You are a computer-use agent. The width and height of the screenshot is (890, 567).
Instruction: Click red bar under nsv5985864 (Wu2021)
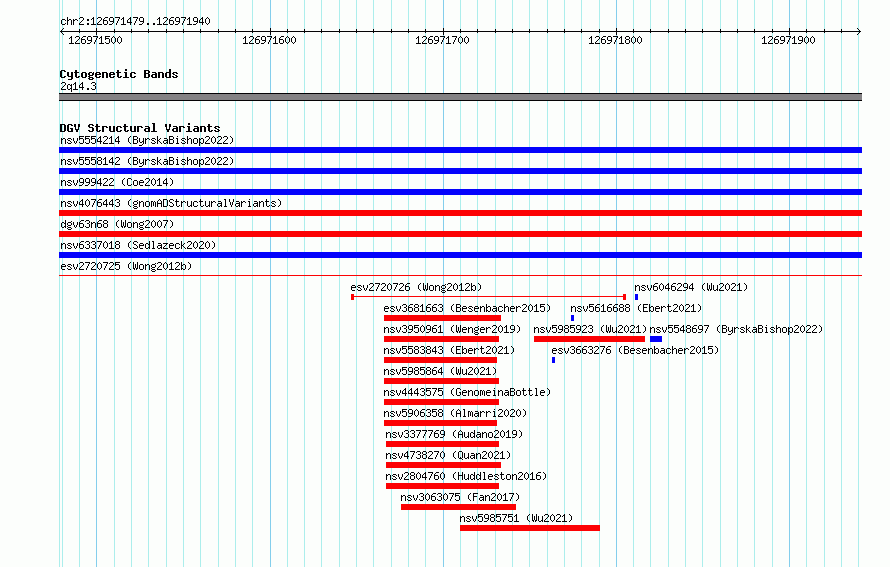(x=442, y=381)
